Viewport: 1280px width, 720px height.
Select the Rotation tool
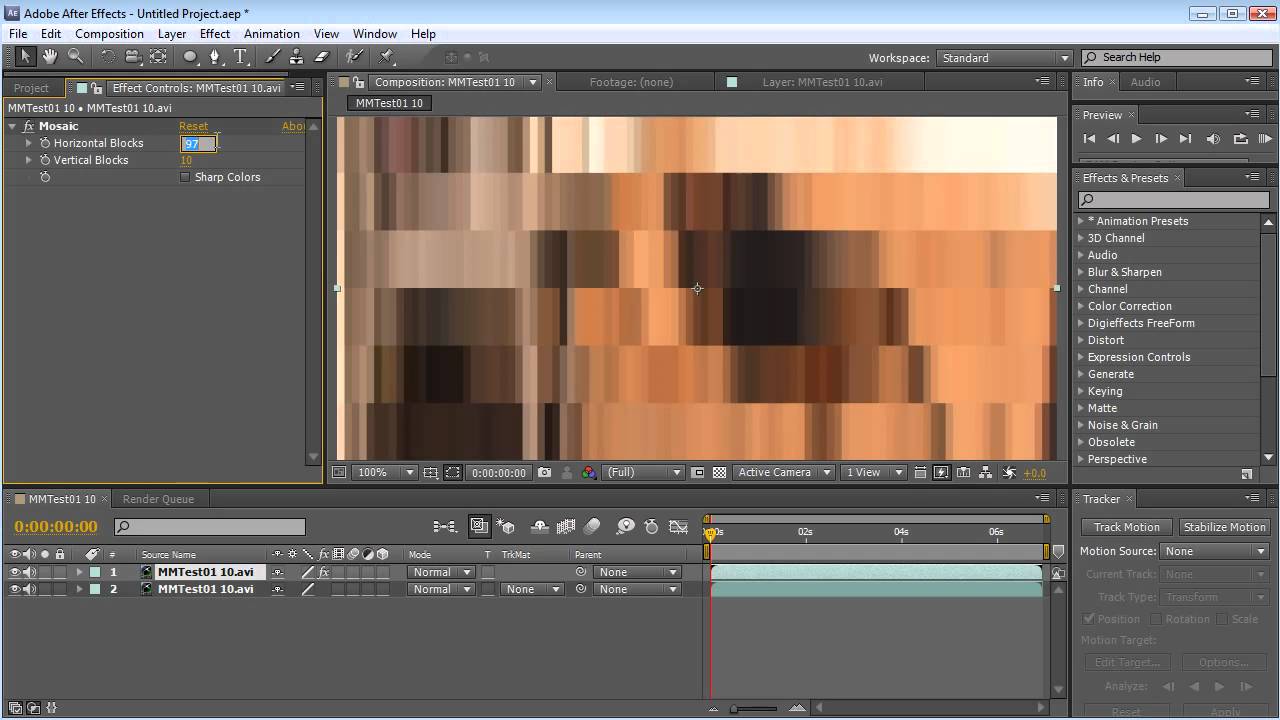pyautogui.click(x=107, y=57)
